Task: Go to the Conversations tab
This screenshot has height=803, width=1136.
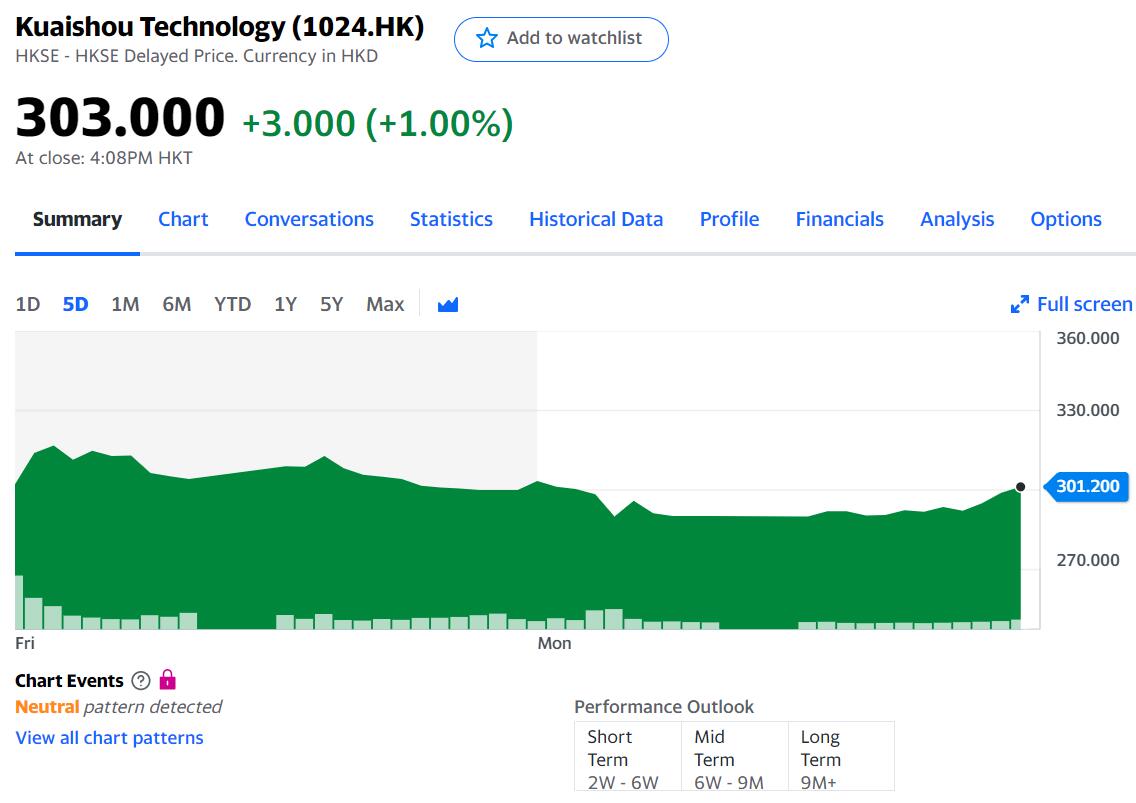Action: coord(309,219)
